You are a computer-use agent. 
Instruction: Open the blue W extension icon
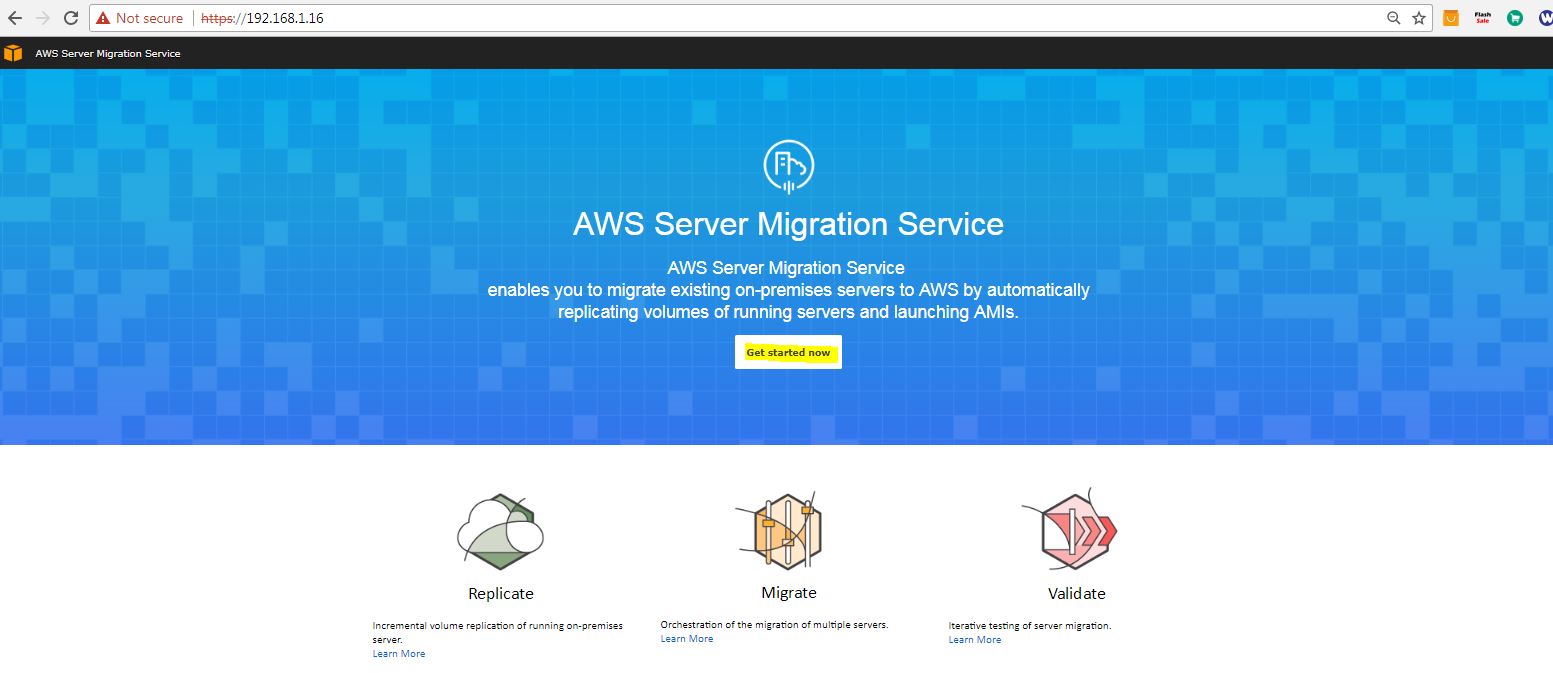pos(1545,18)
